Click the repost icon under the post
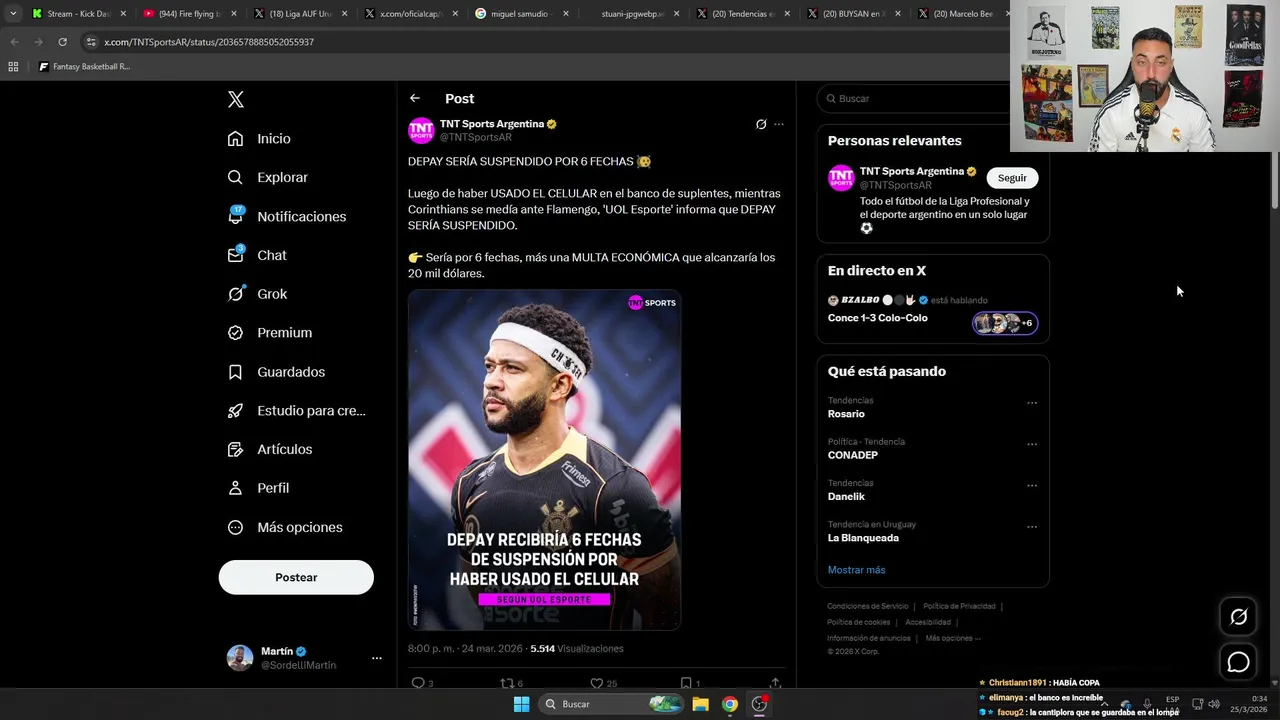This screenshot has width=1280, height=720. (x=506, y=683)
